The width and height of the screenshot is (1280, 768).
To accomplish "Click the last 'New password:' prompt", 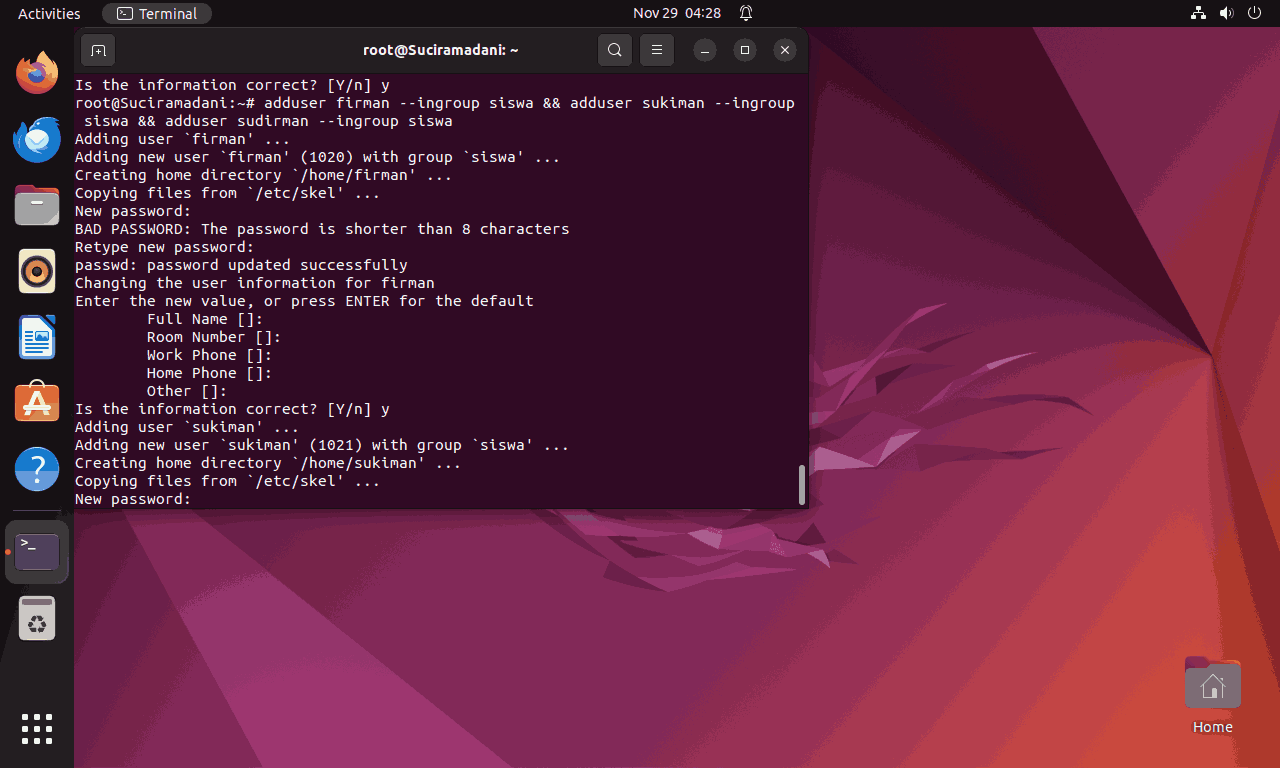I will click(x=133, y=499).
